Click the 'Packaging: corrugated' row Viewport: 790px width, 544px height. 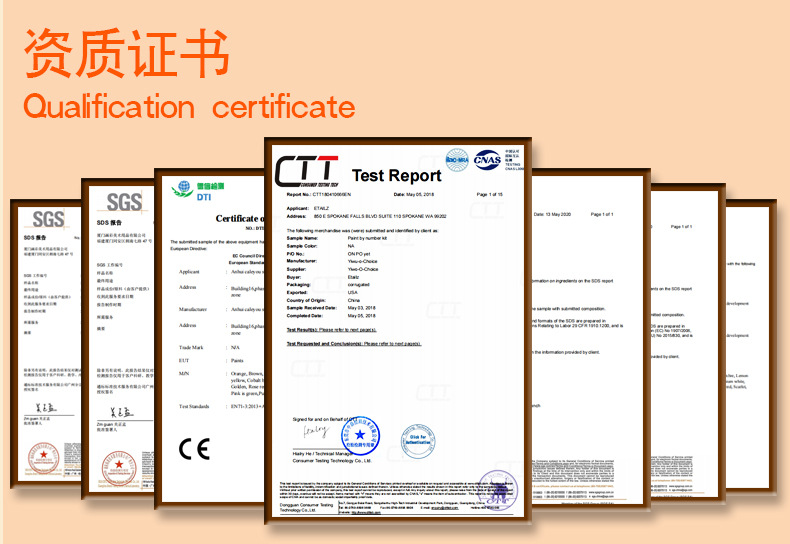328,285
